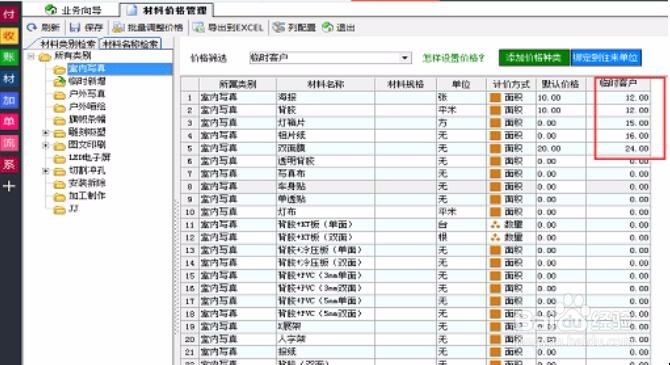Click the 刷新 refresh toolbar icon
Screen dimensions: 670x365
pos(32,28)
